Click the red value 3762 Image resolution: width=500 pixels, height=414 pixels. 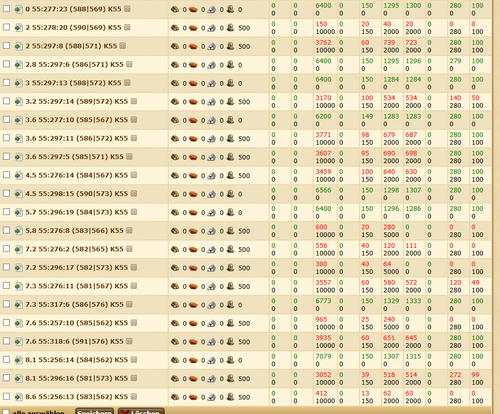click(x=323, y=43)
